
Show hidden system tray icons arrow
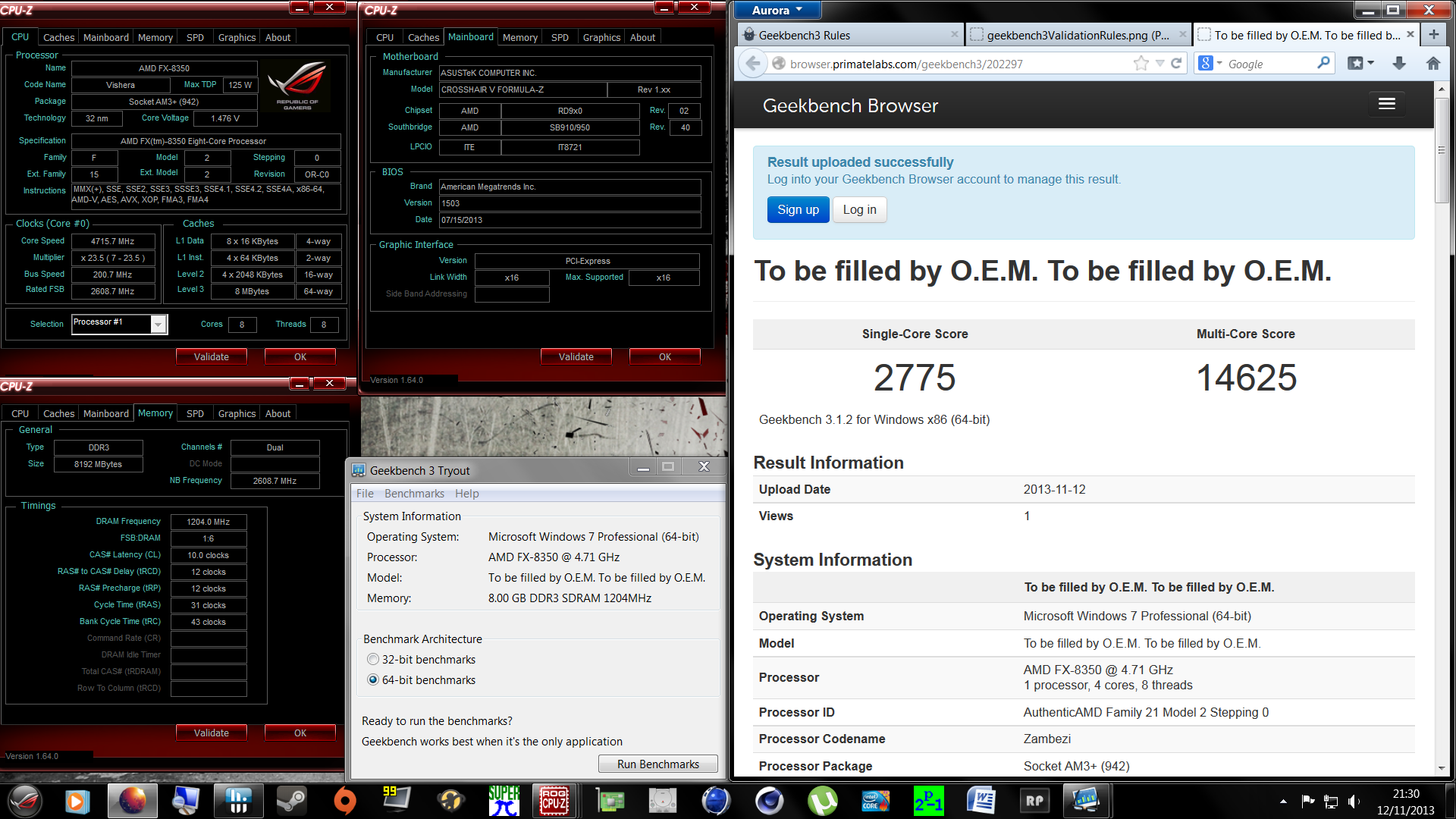coord(1283,801)
